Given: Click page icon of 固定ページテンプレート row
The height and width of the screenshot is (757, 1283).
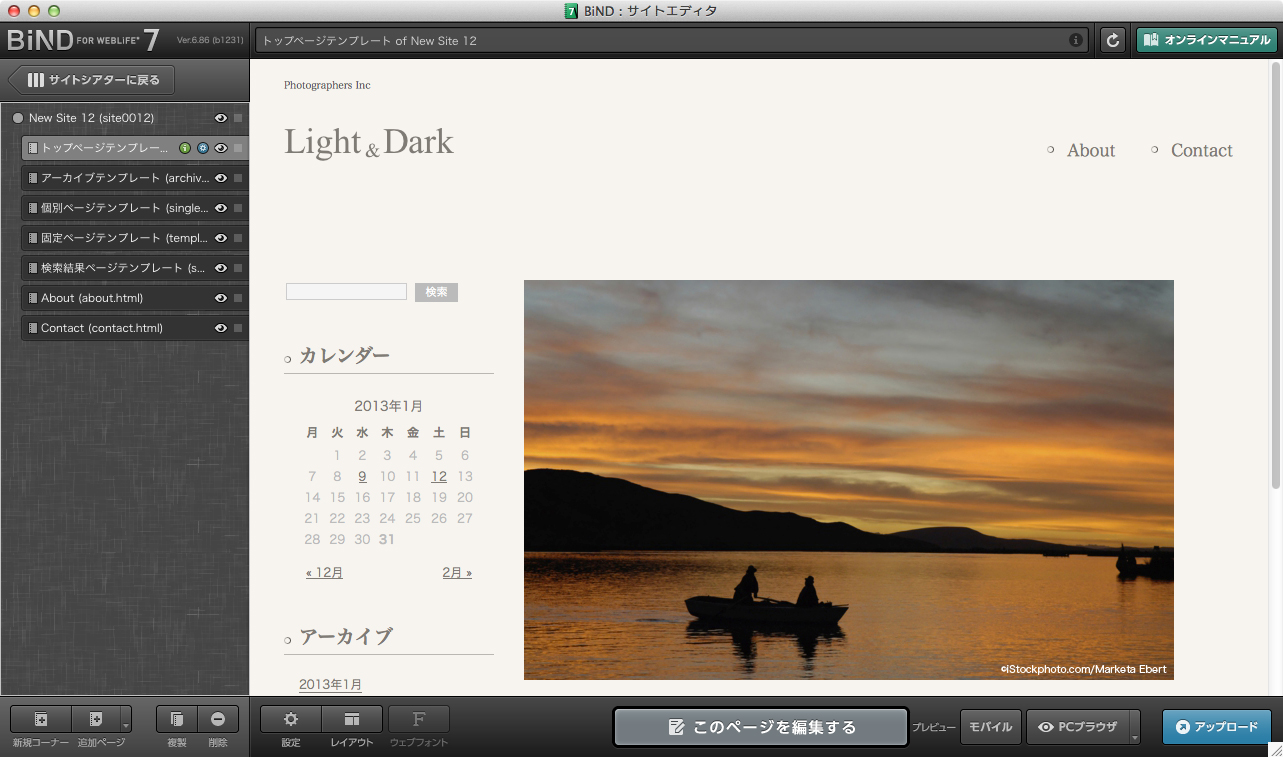Looking at the screenshot, I should [33, 238].
